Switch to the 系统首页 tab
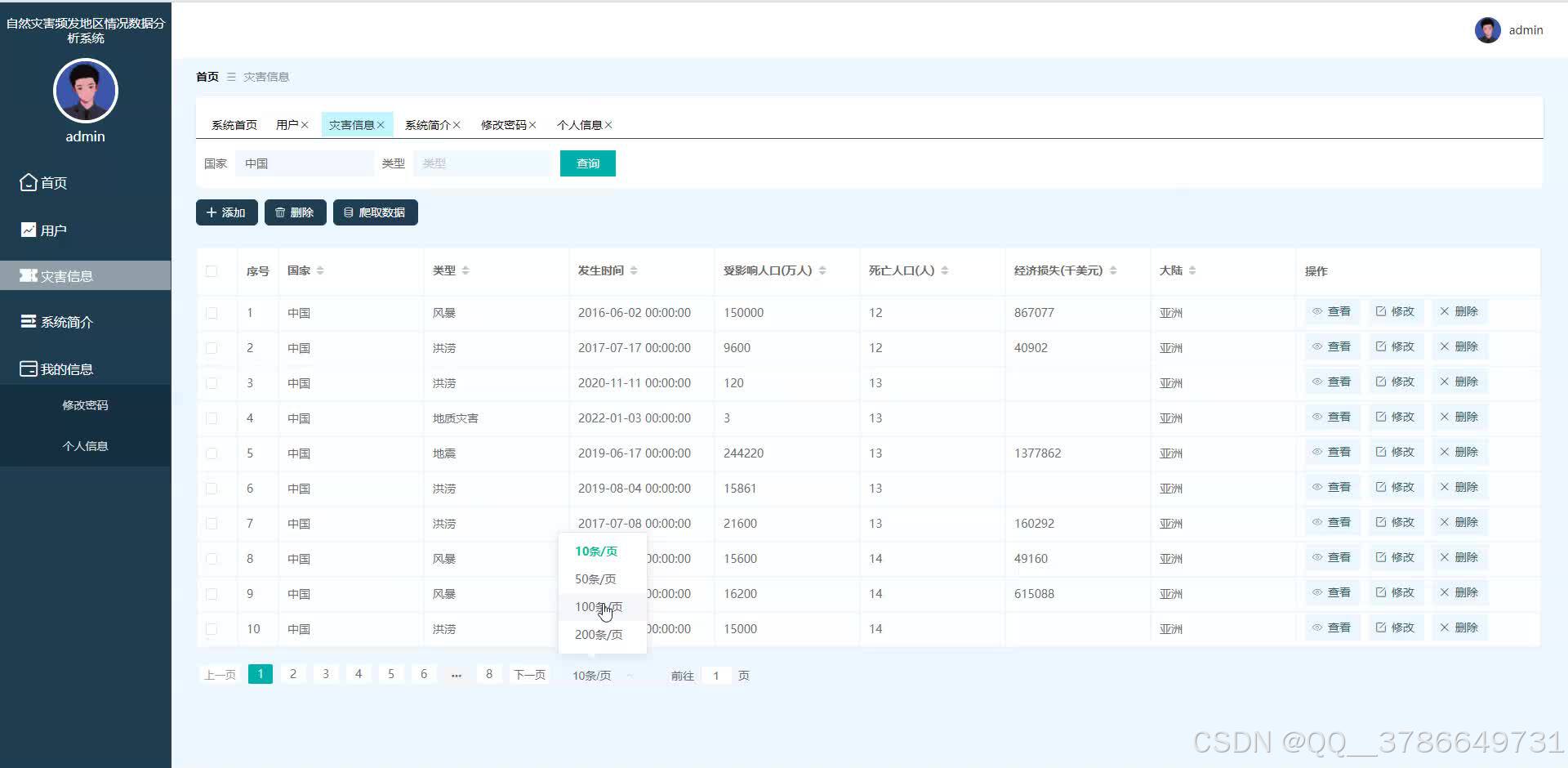 click(234, 125)
